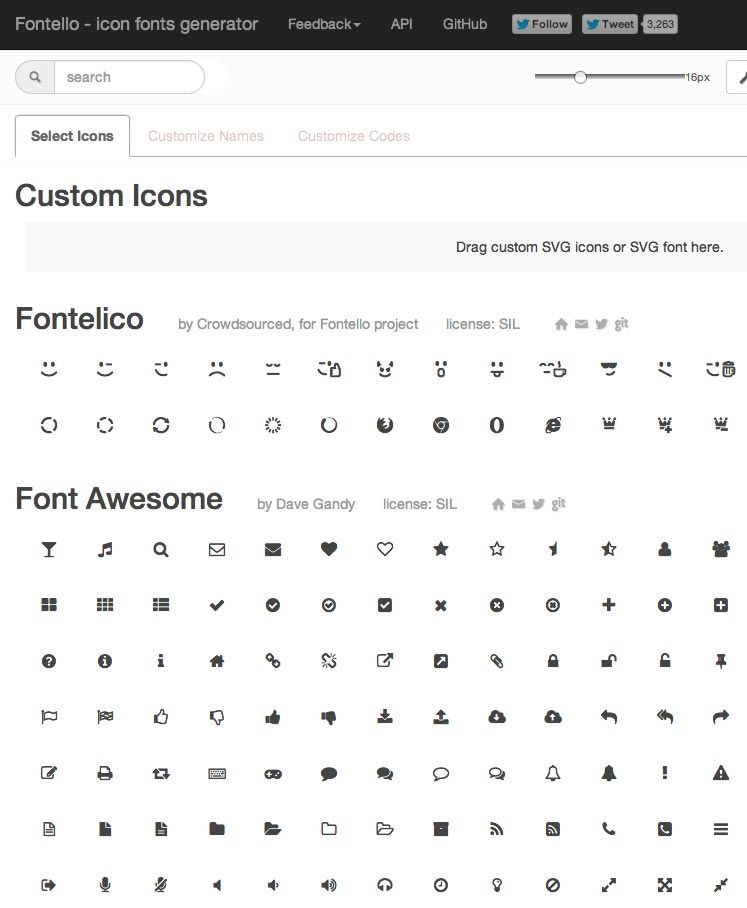The image size is (747, 908).
Task: Select the bell notification icon
Action: pyautogui.click(x=553, y=773)
